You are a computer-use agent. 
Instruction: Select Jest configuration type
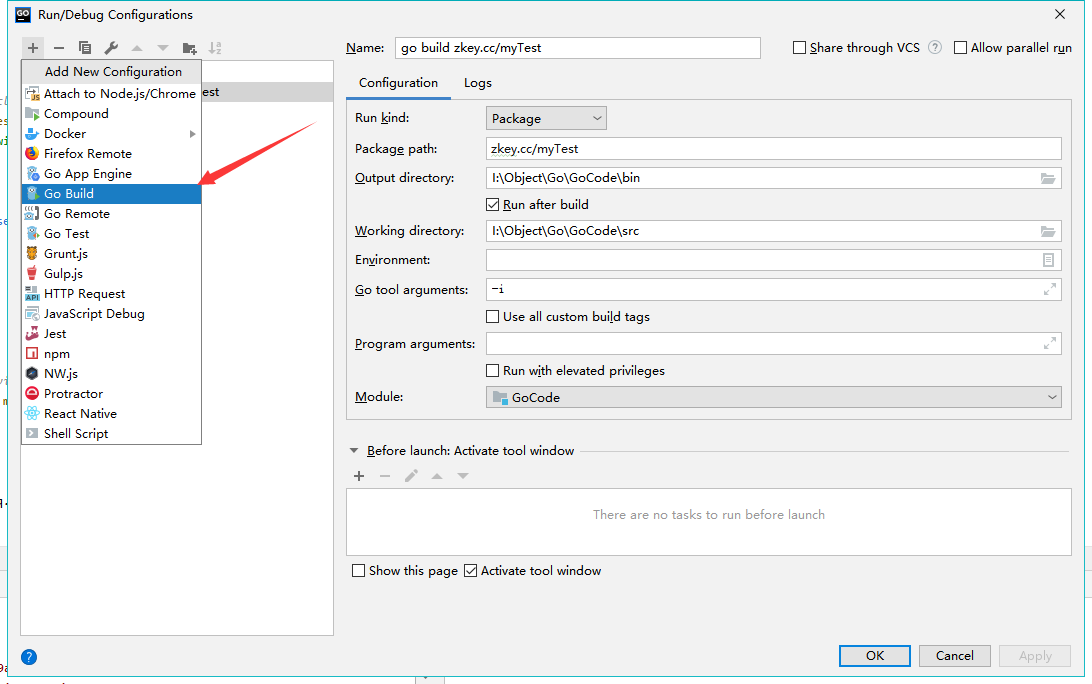[x=111, y=334]
